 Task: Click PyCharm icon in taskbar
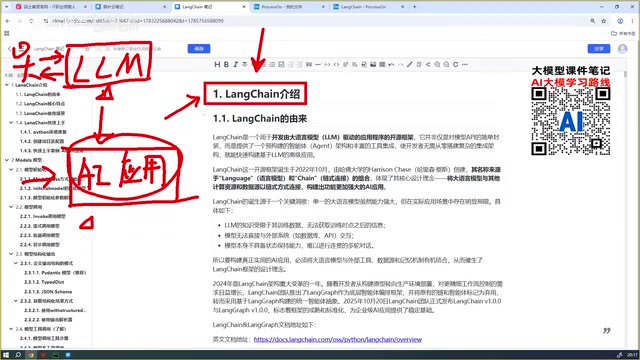(56, 355)
